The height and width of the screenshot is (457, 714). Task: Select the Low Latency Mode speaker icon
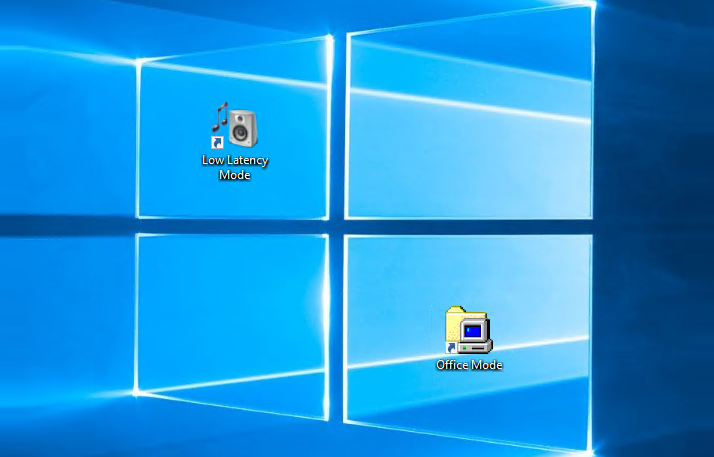coord(235,125)
